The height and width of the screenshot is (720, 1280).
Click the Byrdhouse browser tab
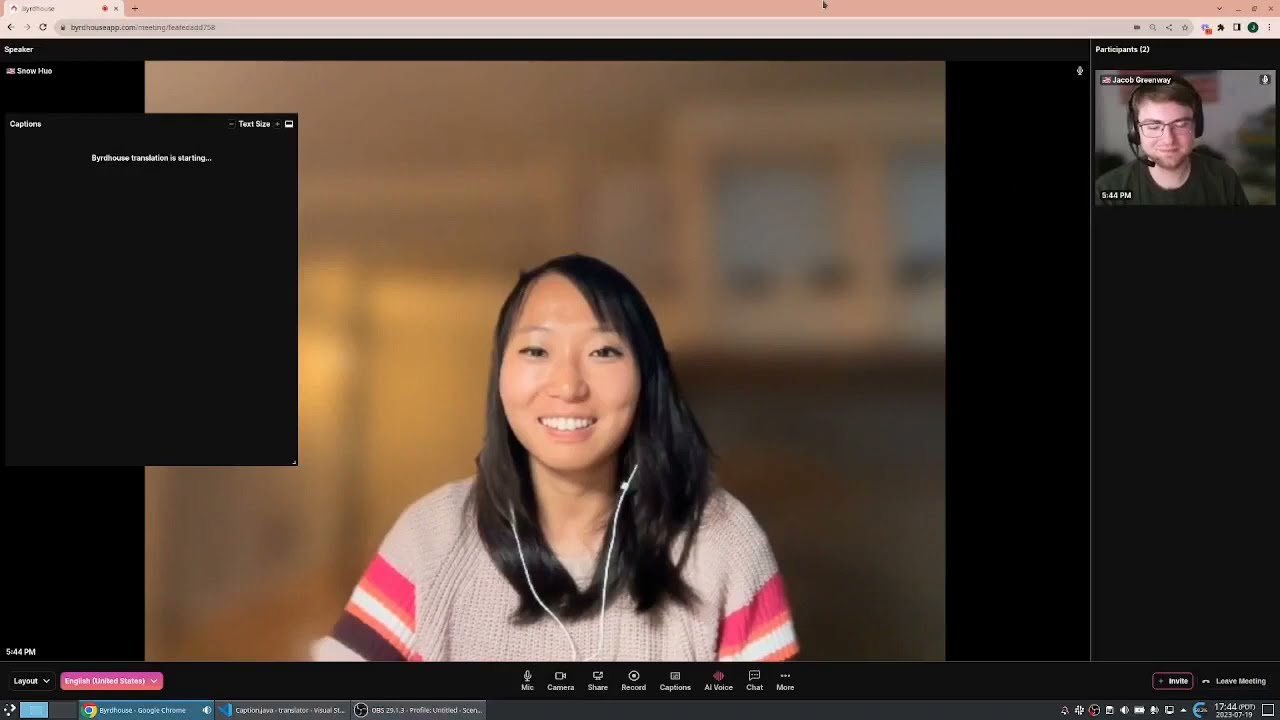pos(62,8)
